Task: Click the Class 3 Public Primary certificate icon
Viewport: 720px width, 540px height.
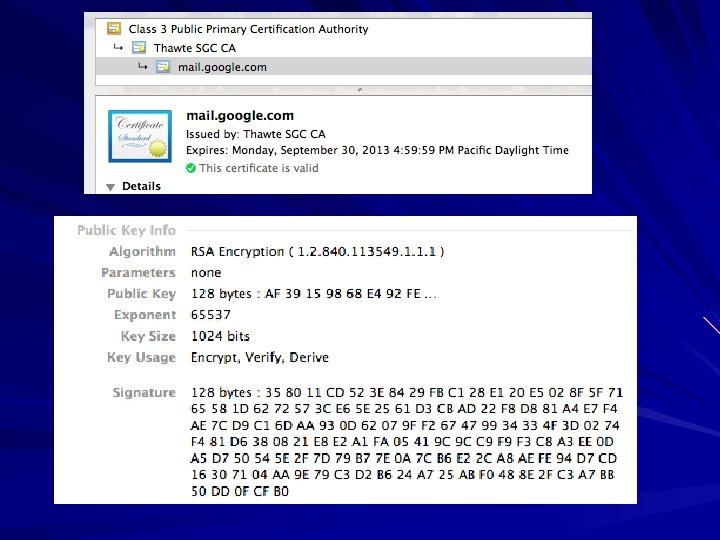Action: point(114,28)
